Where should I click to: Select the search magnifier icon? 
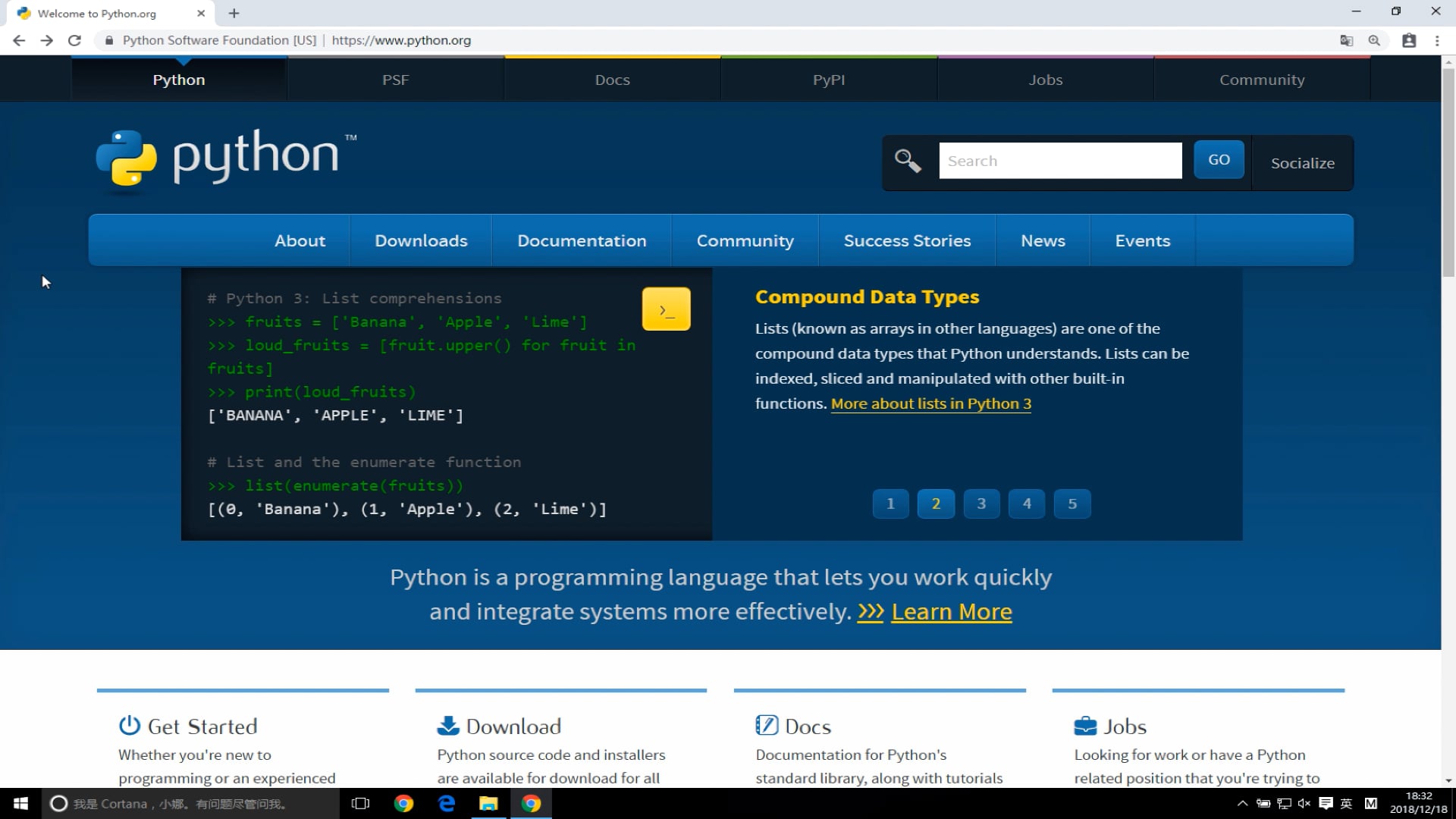tap(908, 160)
